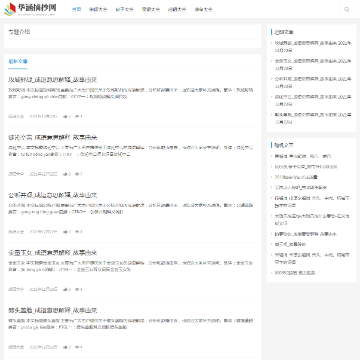Go to 首页 in the navigation bar

[77, 9]
